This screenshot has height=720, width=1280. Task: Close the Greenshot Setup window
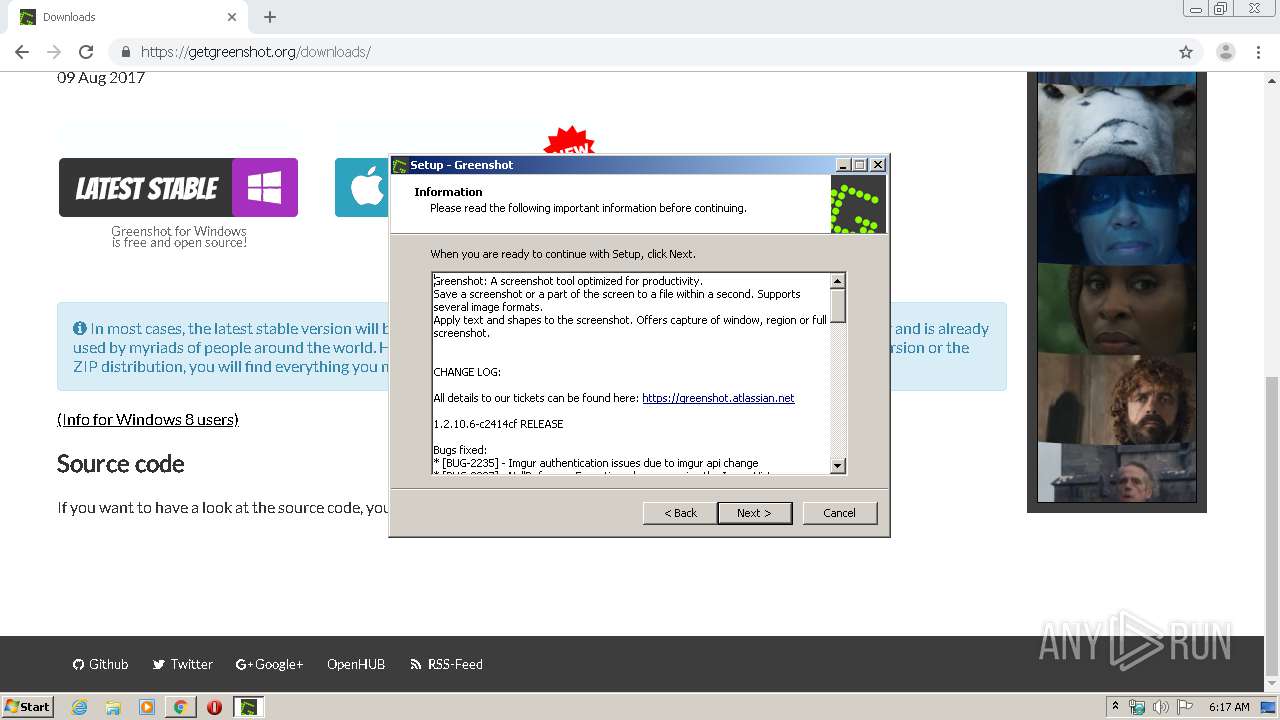[x=878, y=165]
